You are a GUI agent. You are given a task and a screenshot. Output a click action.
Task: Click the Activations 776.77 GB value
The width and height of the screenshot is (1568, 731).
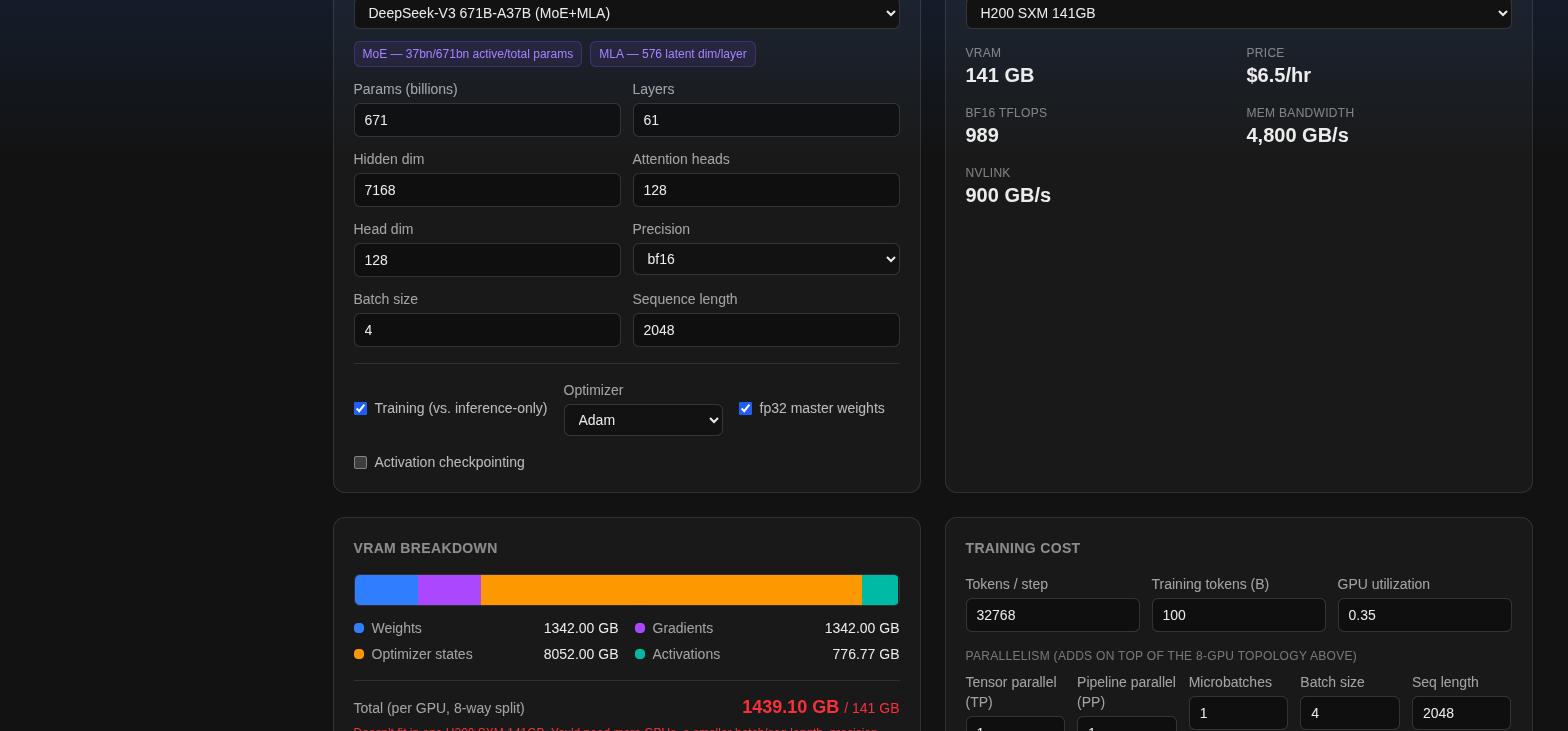[866, 654]
